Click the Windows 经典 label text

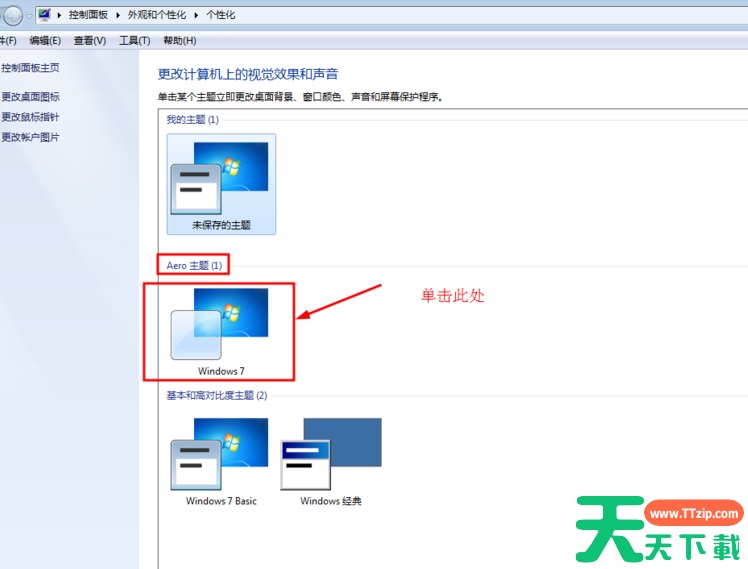pos(331,501)
